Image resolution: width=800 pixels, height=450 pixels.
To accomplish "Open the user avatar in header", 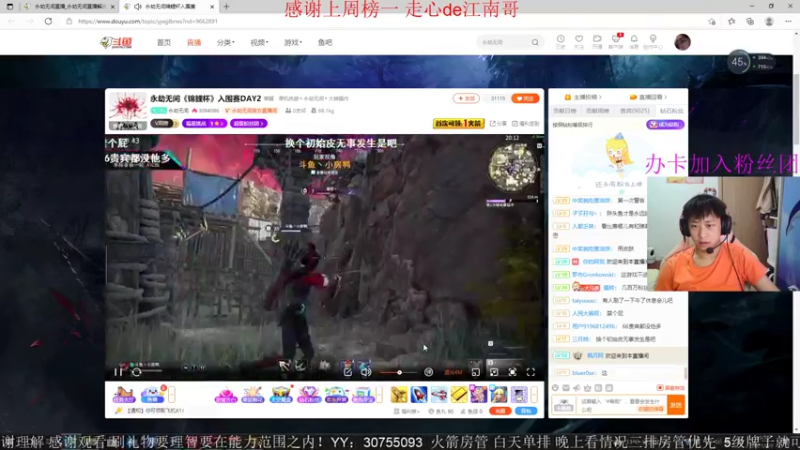I will tap(682, 42).
